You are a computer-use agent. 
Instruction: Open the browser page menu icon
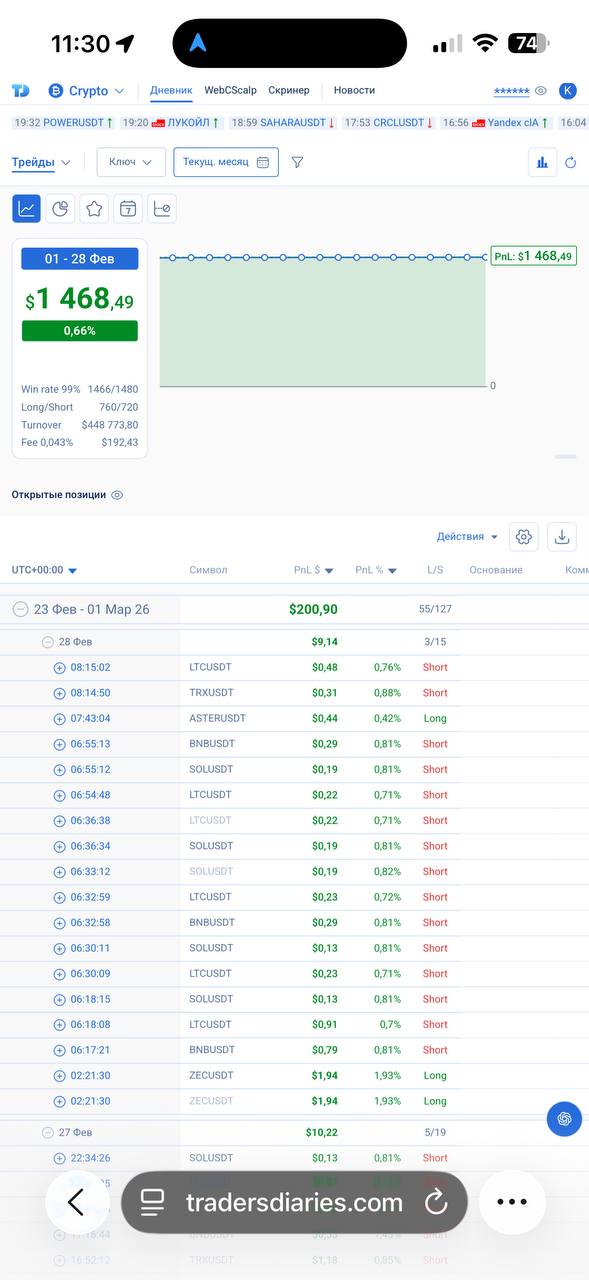152,1202
